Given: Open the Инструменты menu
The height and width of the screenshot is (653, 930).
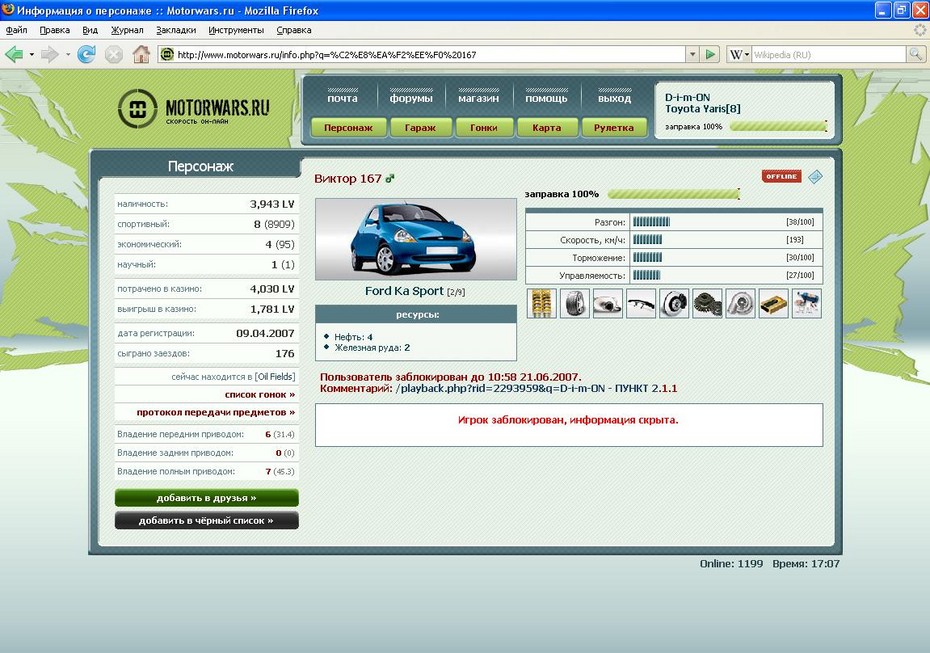Looking at the screenshot, I should point(236,30).
